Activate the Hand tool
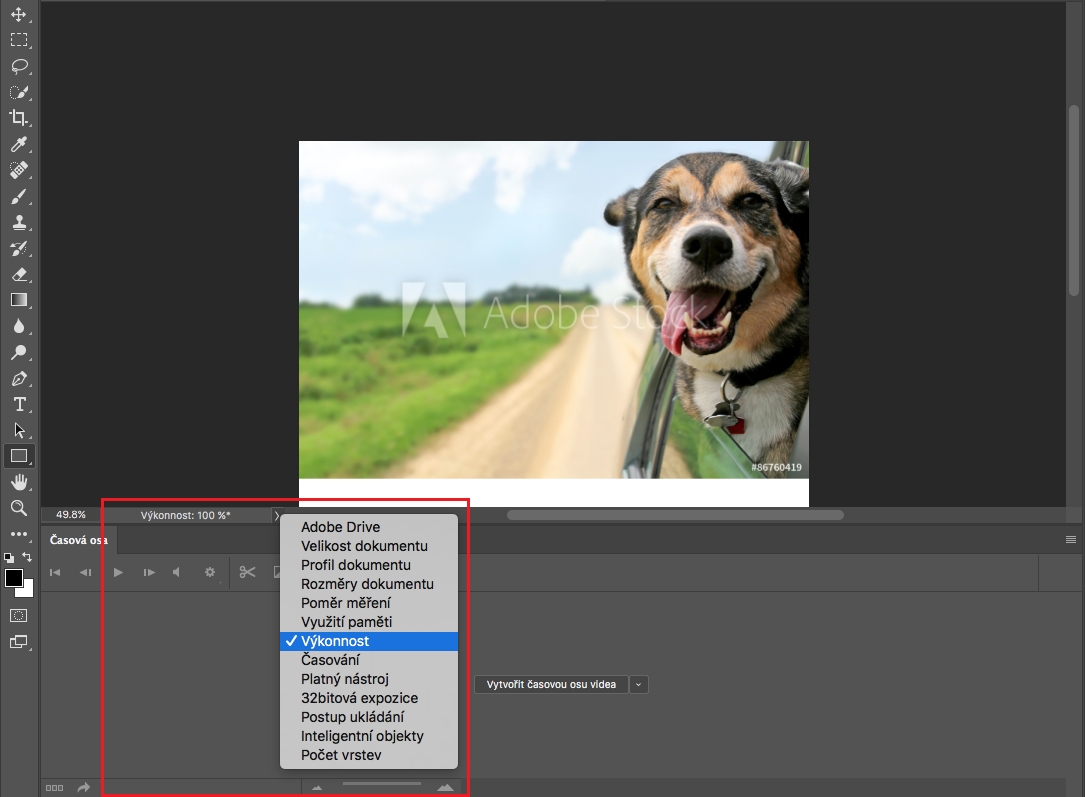Screen dimensions: 1085x797 19,482
